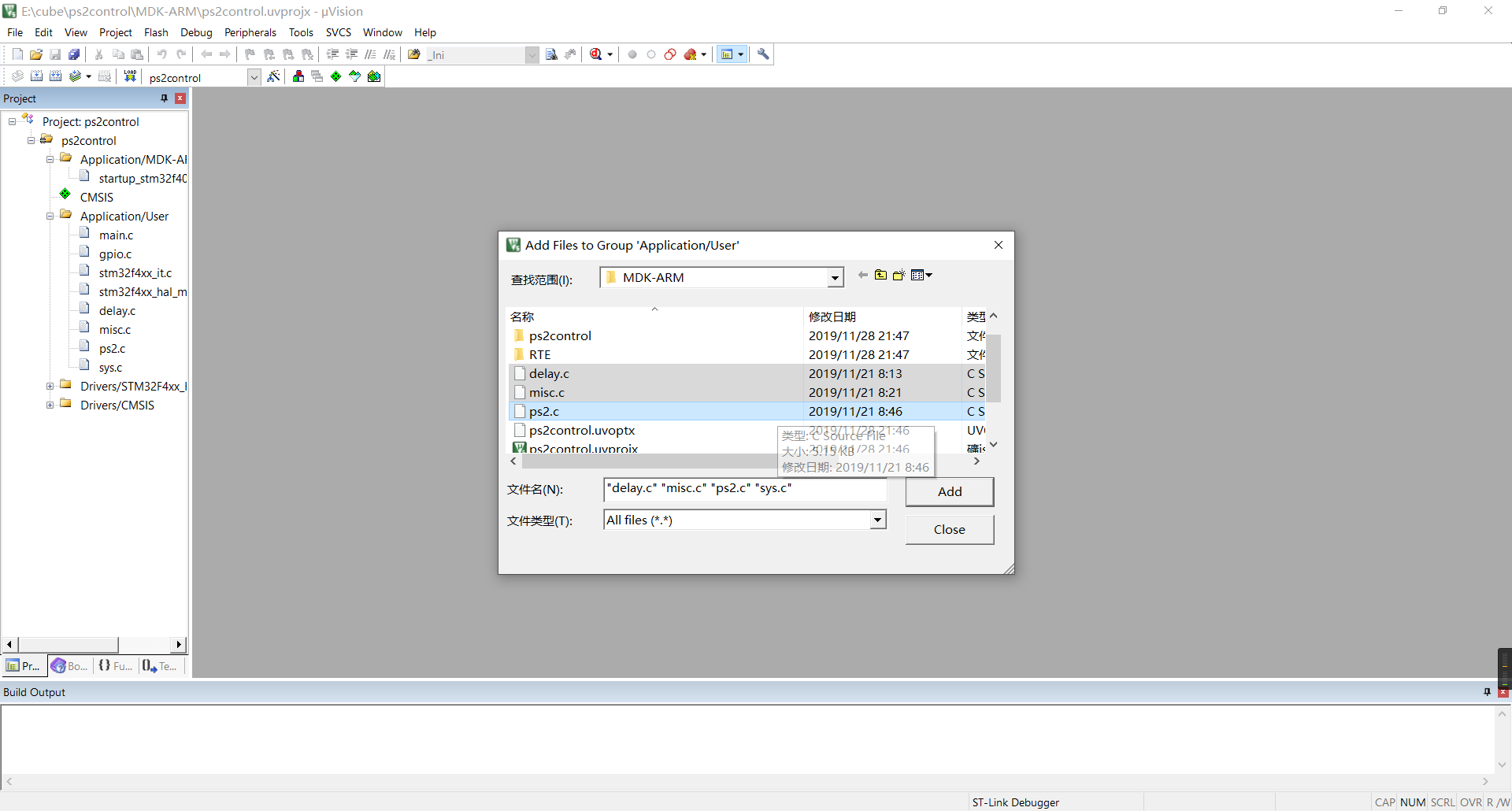
Task: Select main.c in the Project tree
Action: pyautogui.click(x=116, y=235)
